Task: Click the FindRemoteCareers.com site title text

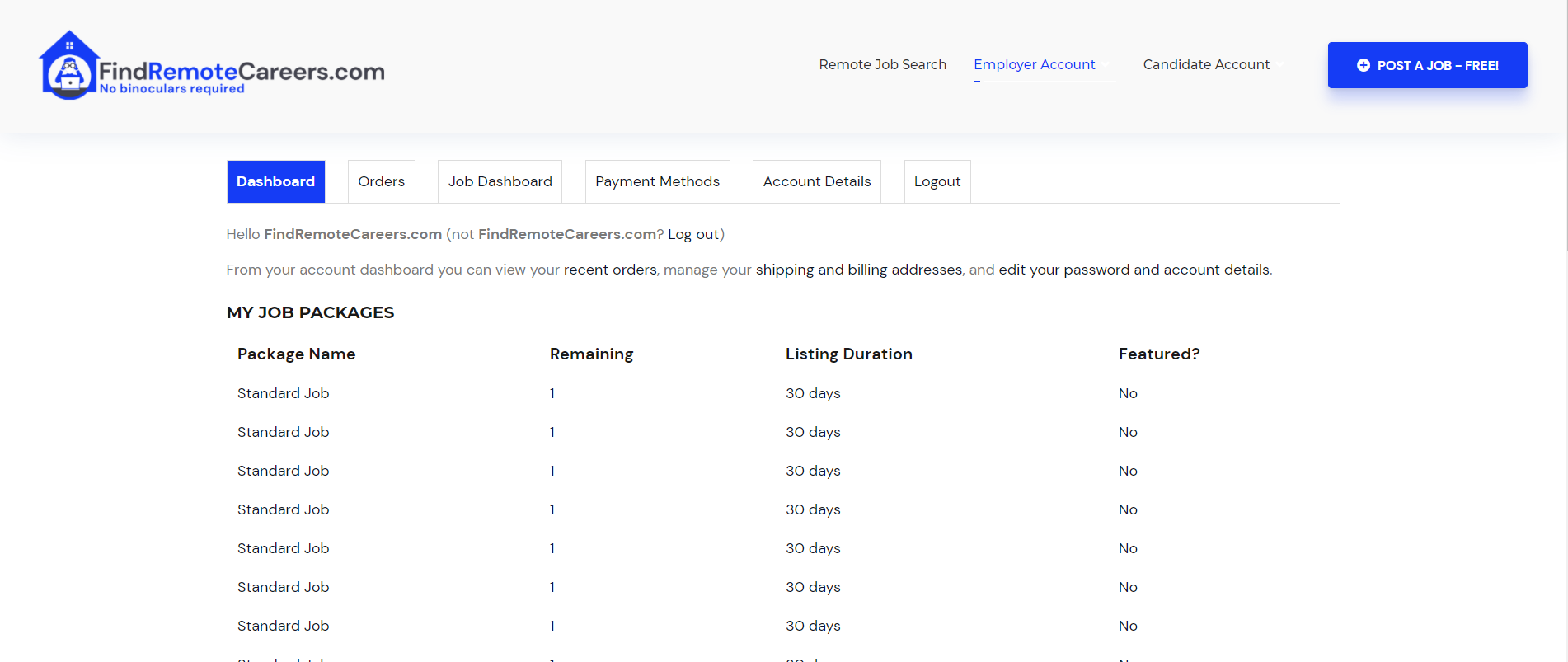Action: tap(242, 72)
